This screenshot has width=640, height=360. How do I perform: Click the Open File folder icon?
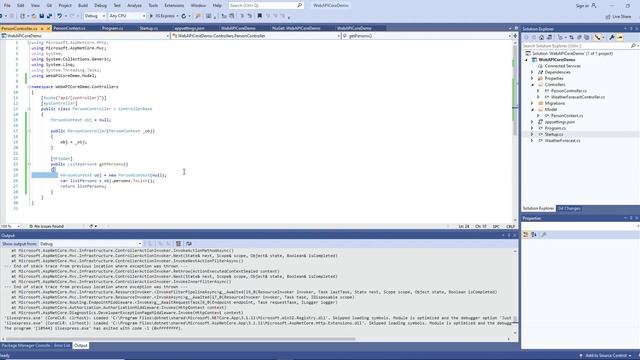pos(34,16)
